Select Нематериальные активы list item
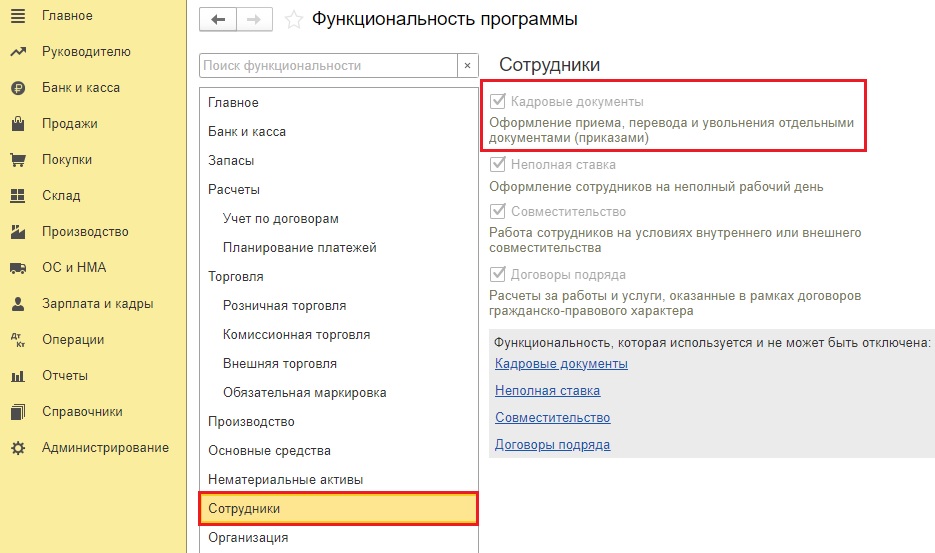 coord(339,480)
